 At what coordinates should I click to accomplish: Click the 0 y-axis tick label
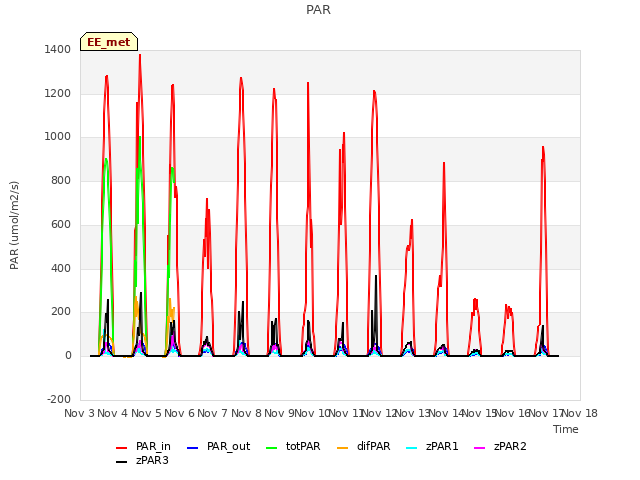pyautogui.click(x=68, y=356)
